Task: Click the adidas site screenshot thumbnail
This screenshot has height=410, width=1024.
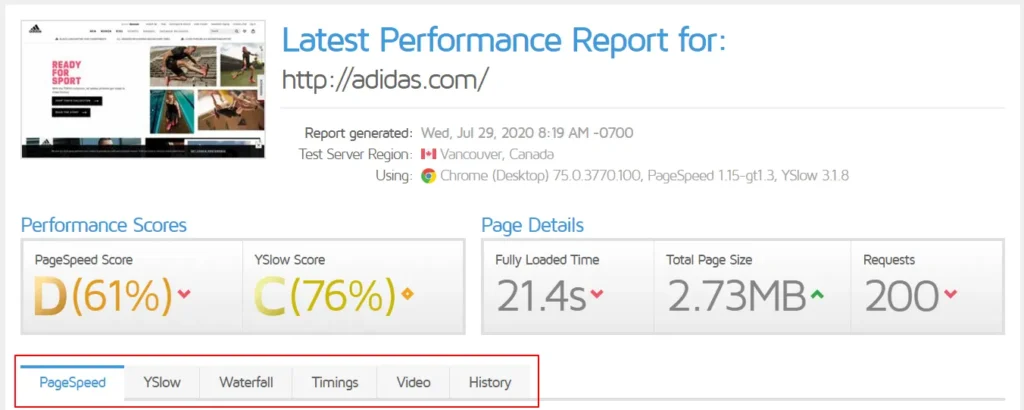Action: [x=143, y=88]
